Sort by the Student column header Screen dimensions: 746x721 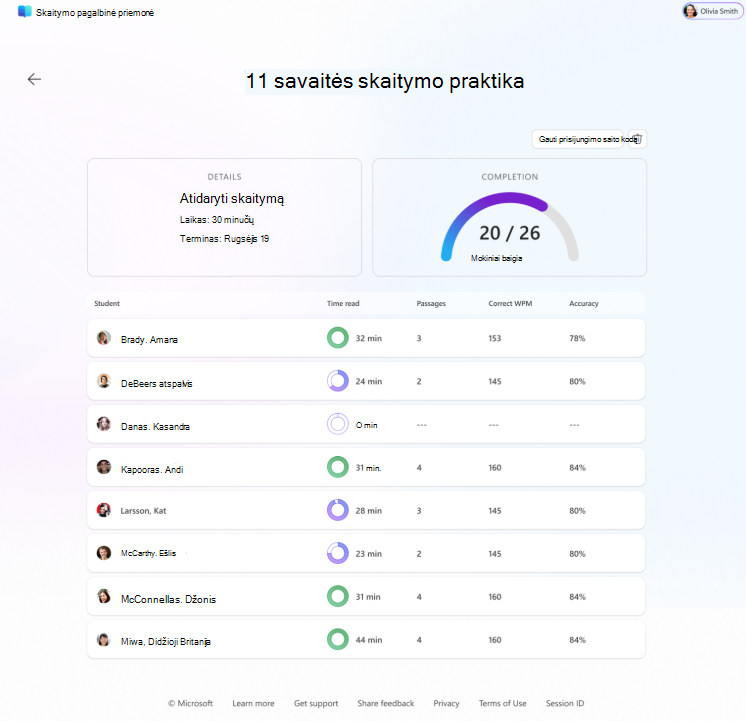click(107, 303)
